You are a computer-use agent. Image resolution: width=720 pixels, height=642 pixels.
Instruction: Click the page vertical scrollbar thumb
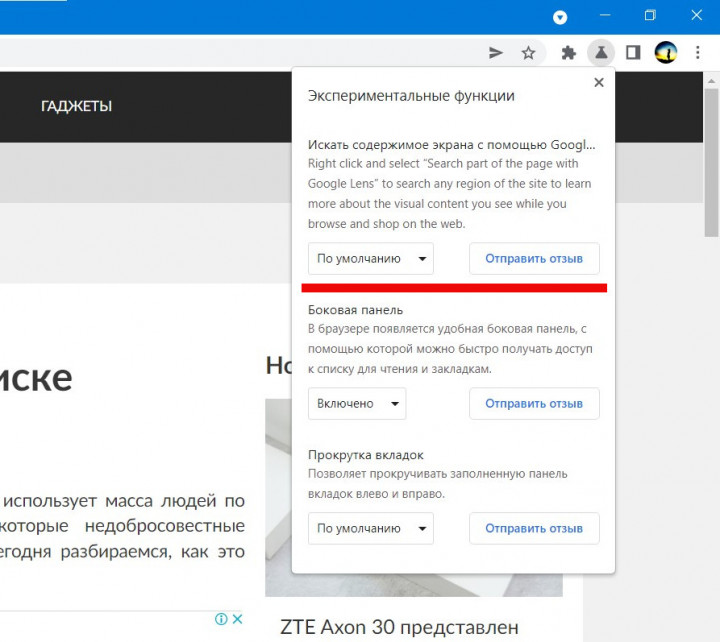click(x=711, y=163)
